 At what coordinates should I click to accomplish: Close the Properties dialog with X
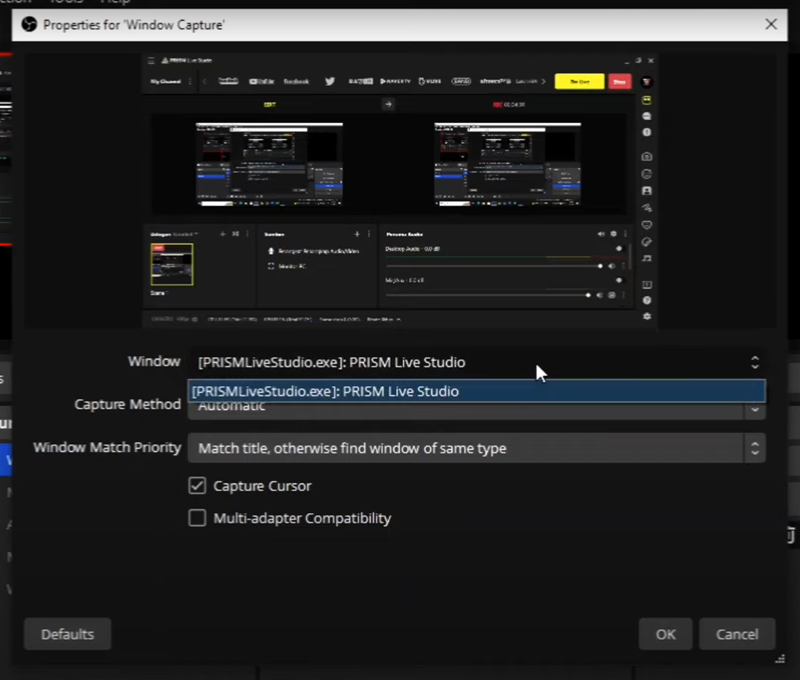point(770,24)
